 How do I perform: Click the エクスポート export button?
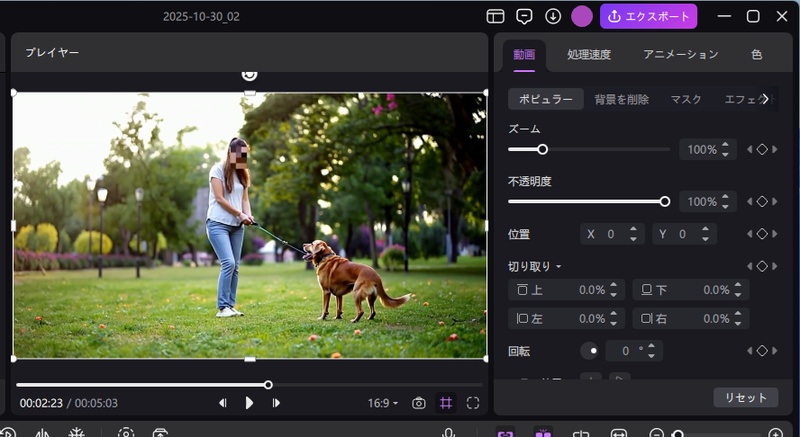point(648,16)
